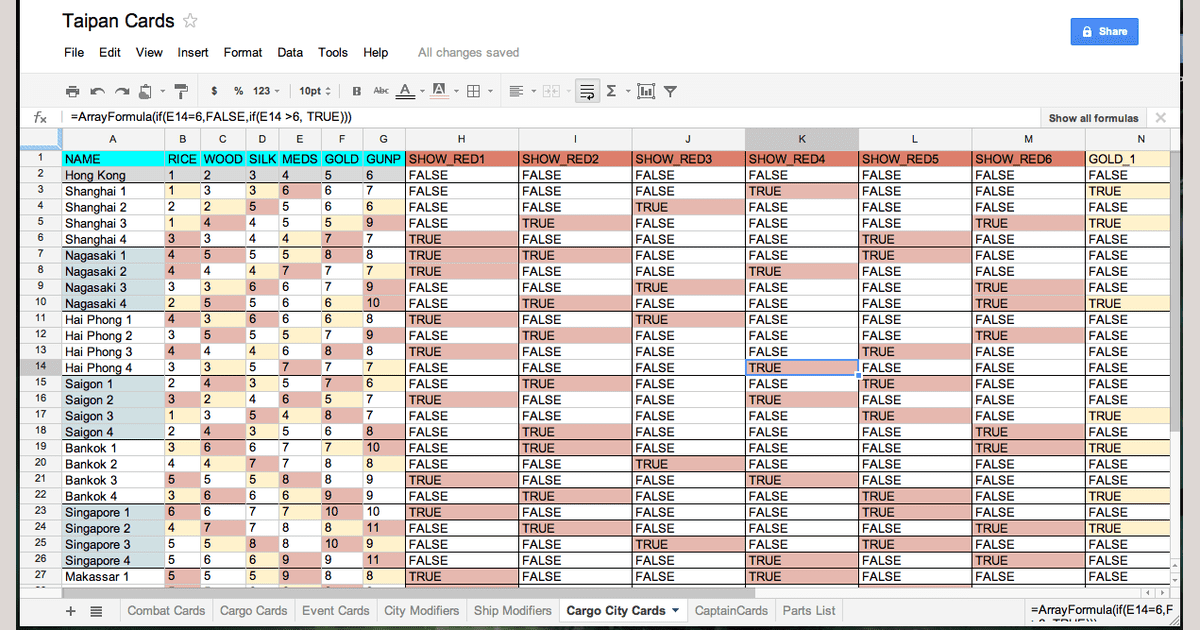Click the Borders icon
The width and height of the screenshot is (1200, 630).
(474, 91)
